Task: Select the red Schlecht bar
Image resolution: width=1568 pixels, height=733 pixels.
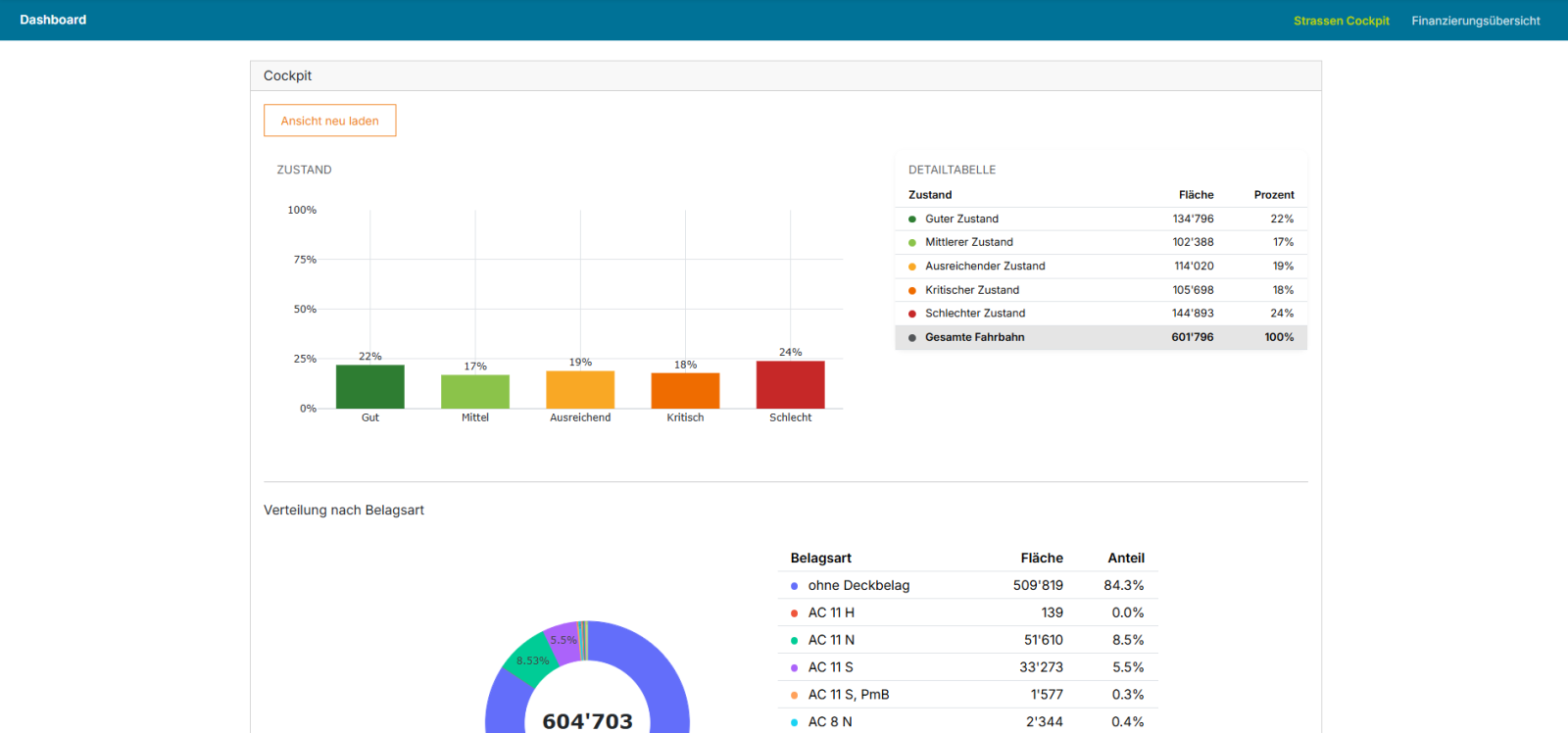Action: pyautogui.click(x=790, y=384)
